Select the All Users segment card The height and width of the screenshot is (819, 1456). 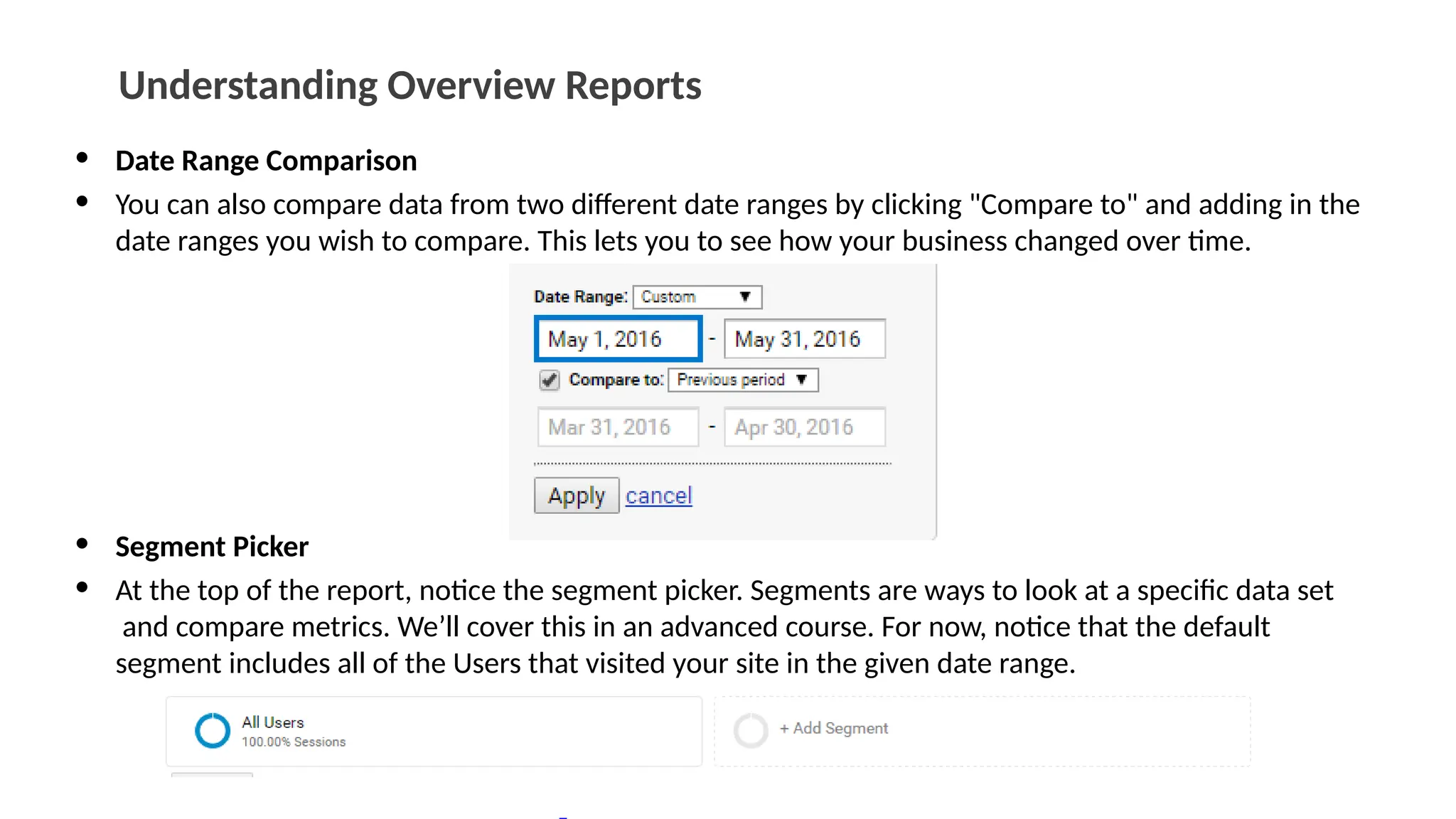[434, 731]
